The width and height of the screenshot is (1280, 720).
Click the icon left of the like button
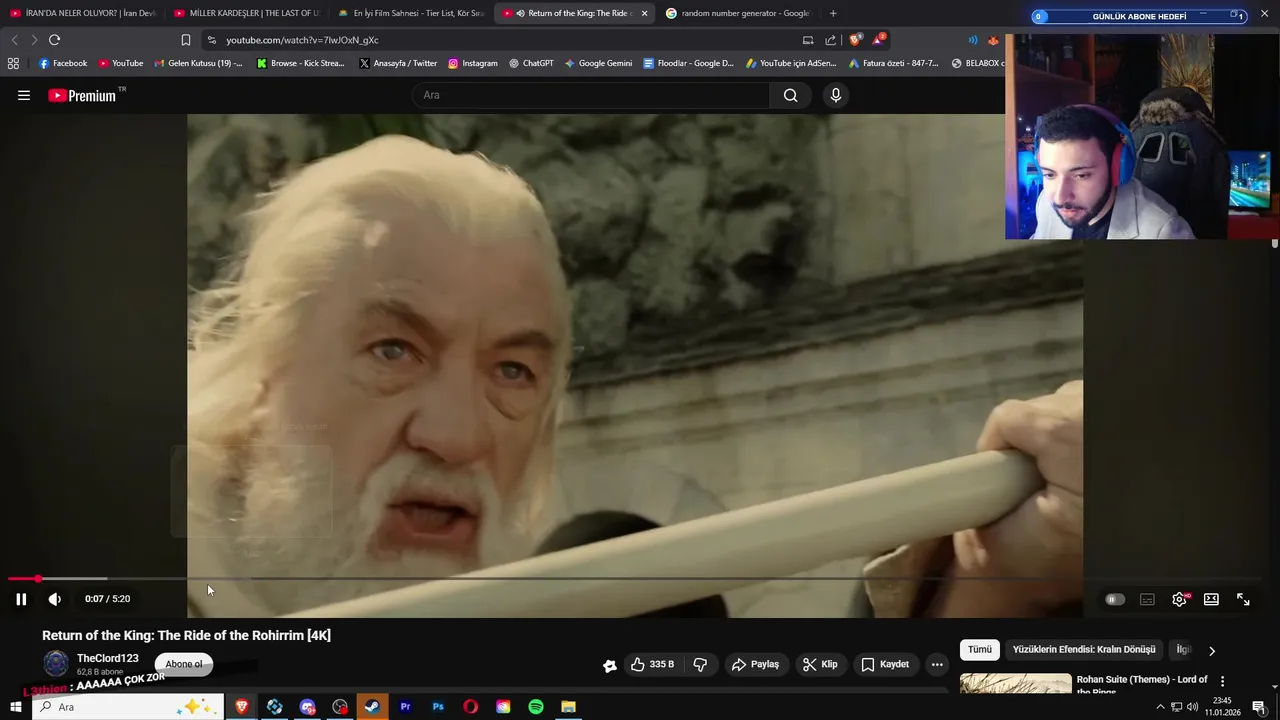point(609,665)
